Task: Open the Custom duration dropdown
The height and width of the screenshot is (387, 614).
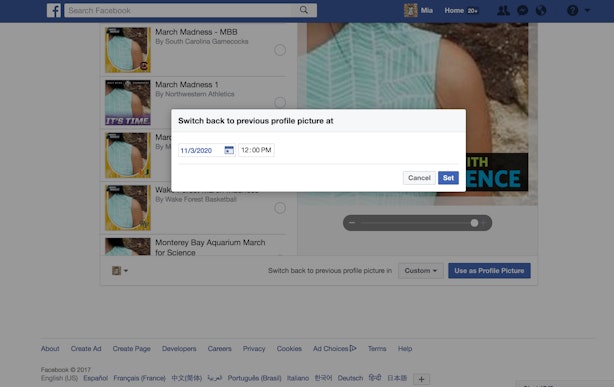Action: (x=421, y=271)
